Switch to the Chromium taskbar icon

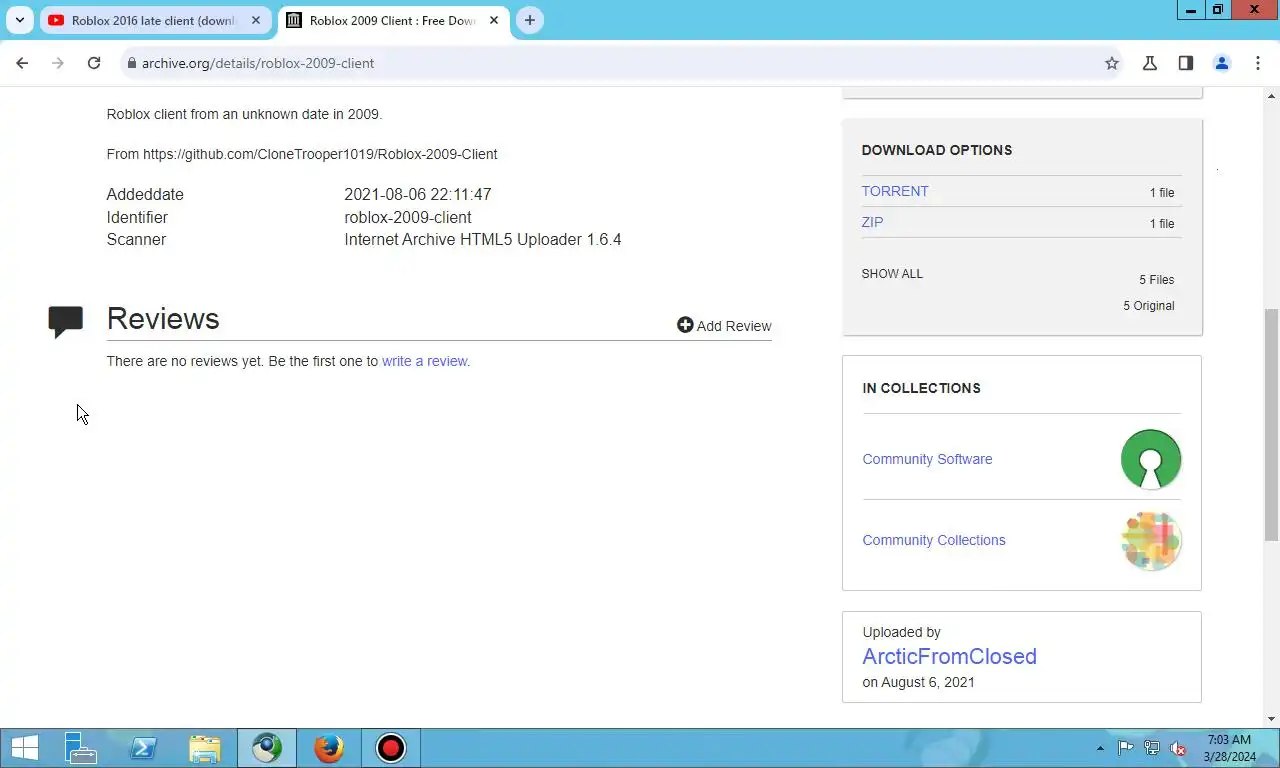[x=267, y=748]
